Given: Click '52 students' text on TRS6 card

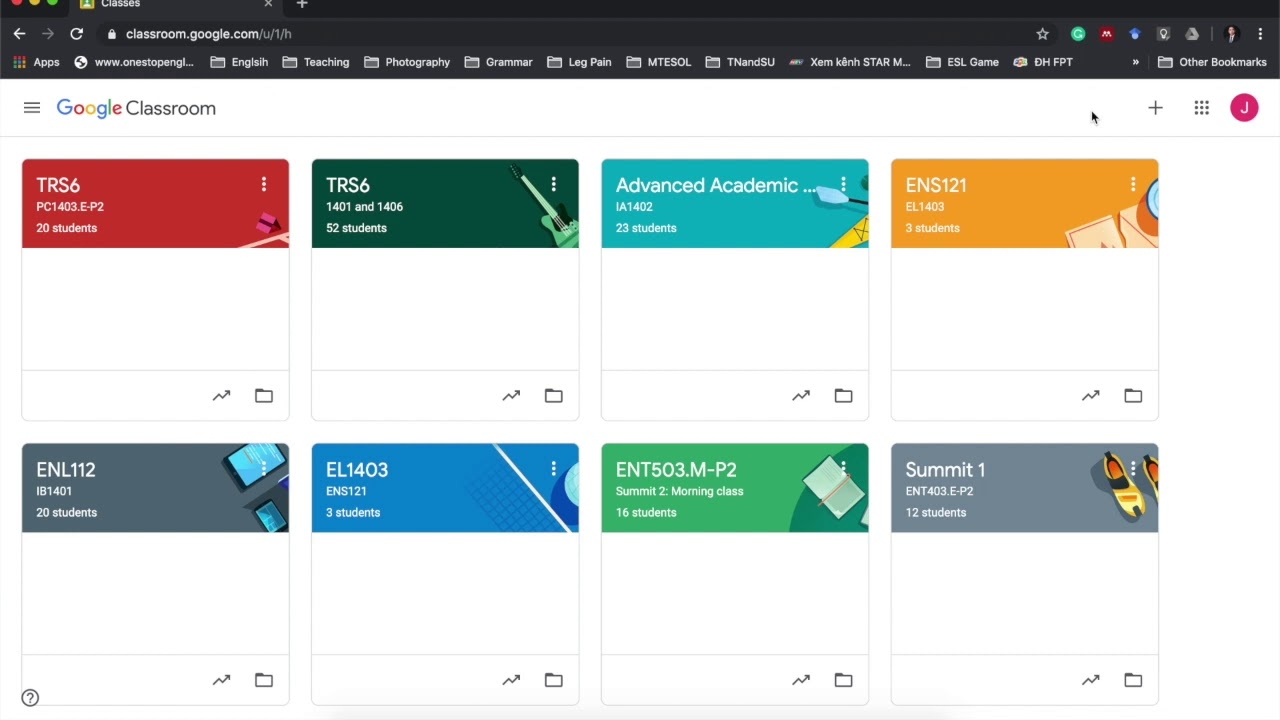Looking at the screenshot, I should click(356, 228).
